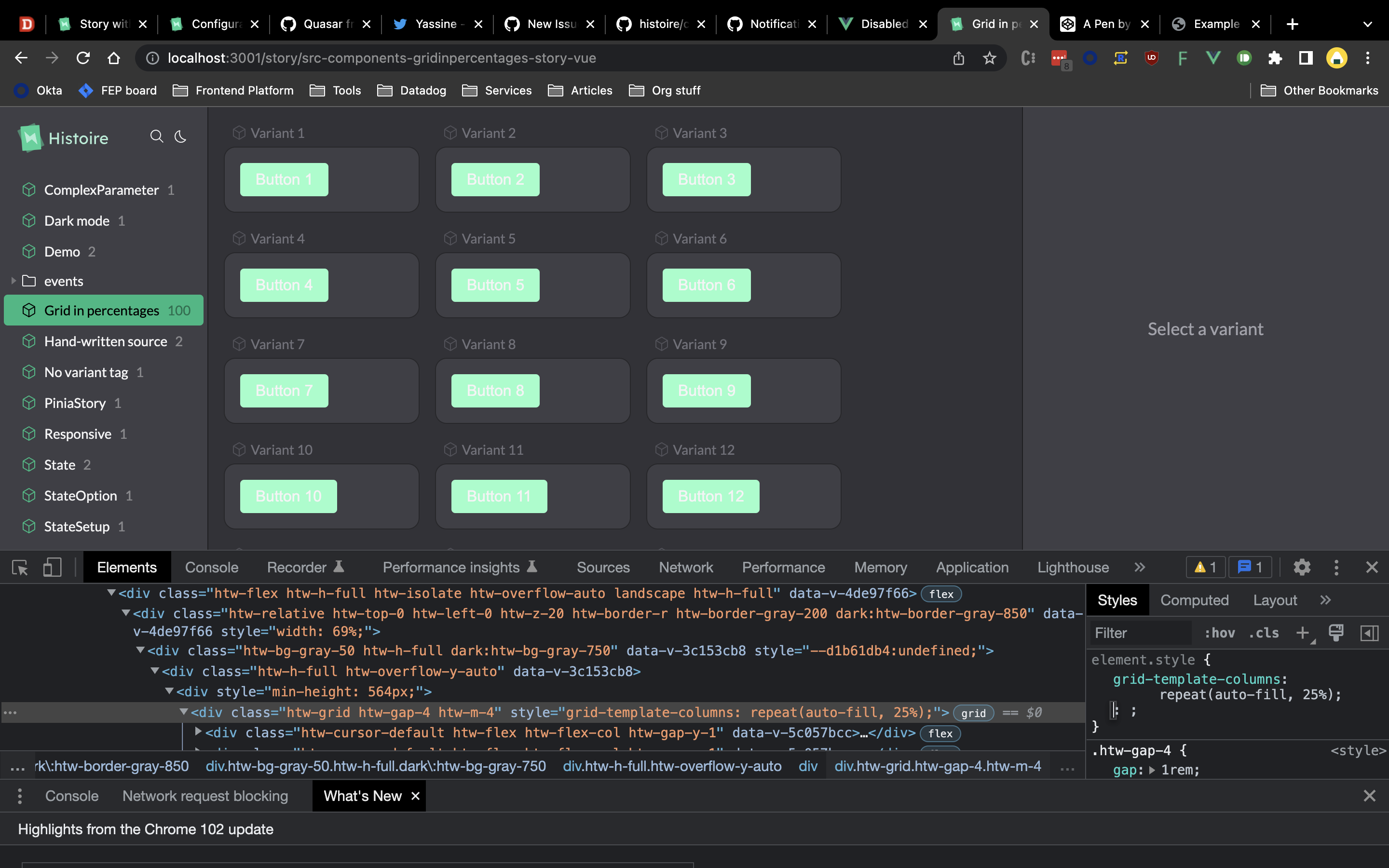
Task: Toggle the grid badge overlay
Action: pyautogui.click(x=973, y=713)
